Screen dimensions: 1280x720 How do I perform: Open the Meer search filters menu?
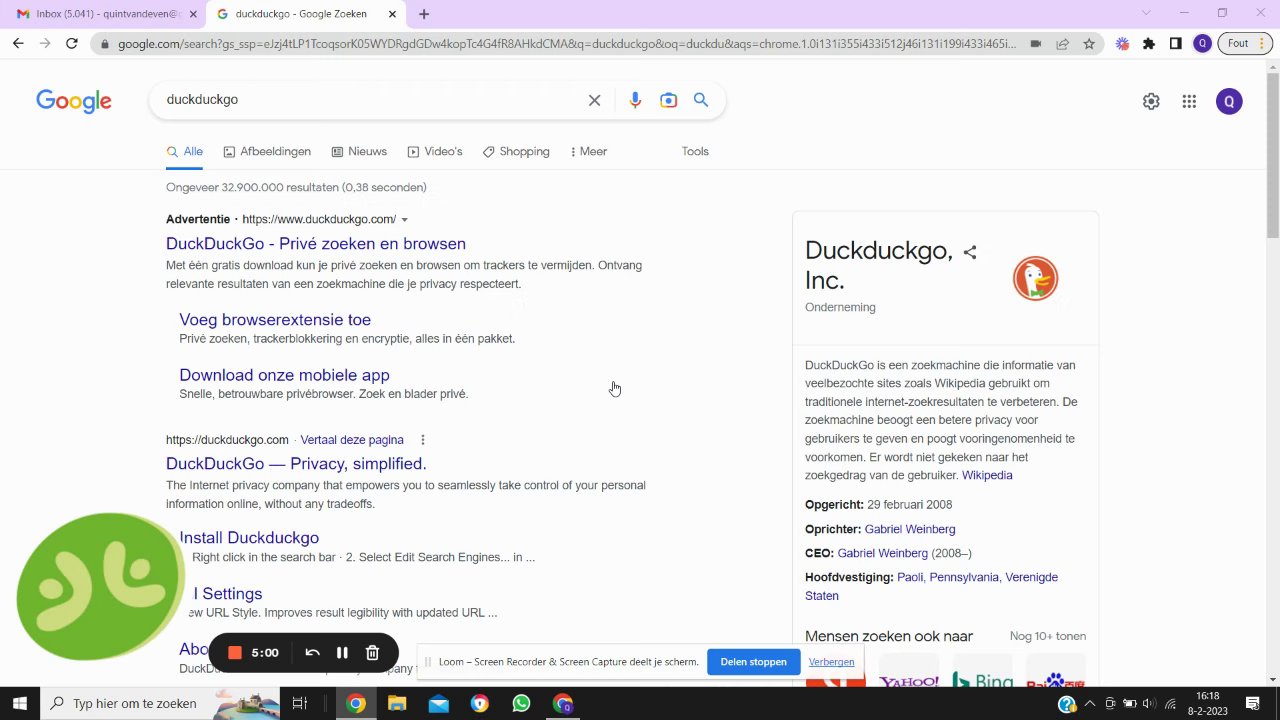click(x=588, y=152)
